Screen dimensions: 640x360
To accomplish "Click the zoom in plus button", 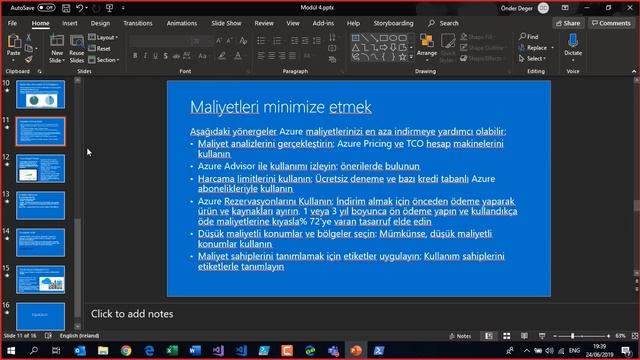I will 608,336.
